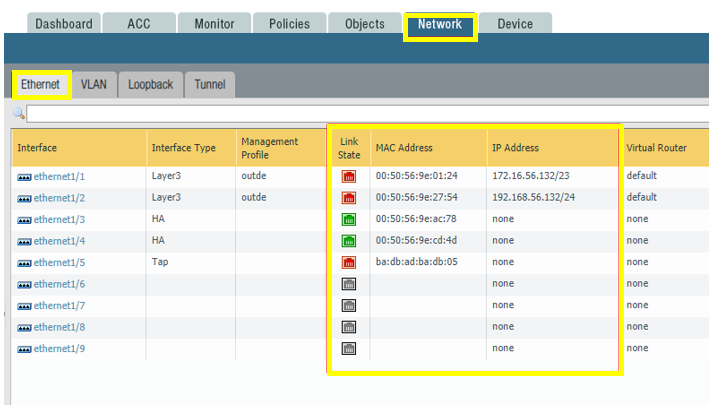Screen dimensions: 713x410
Task: Click the ethernet1/4 port icon
Action: [x=24, y=242]
